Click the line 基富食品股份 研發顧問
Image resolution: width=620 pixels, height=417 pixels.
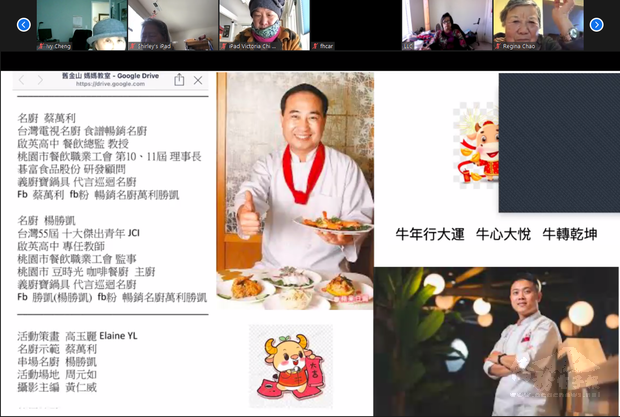pyautogui.click(x=72, y=169)
